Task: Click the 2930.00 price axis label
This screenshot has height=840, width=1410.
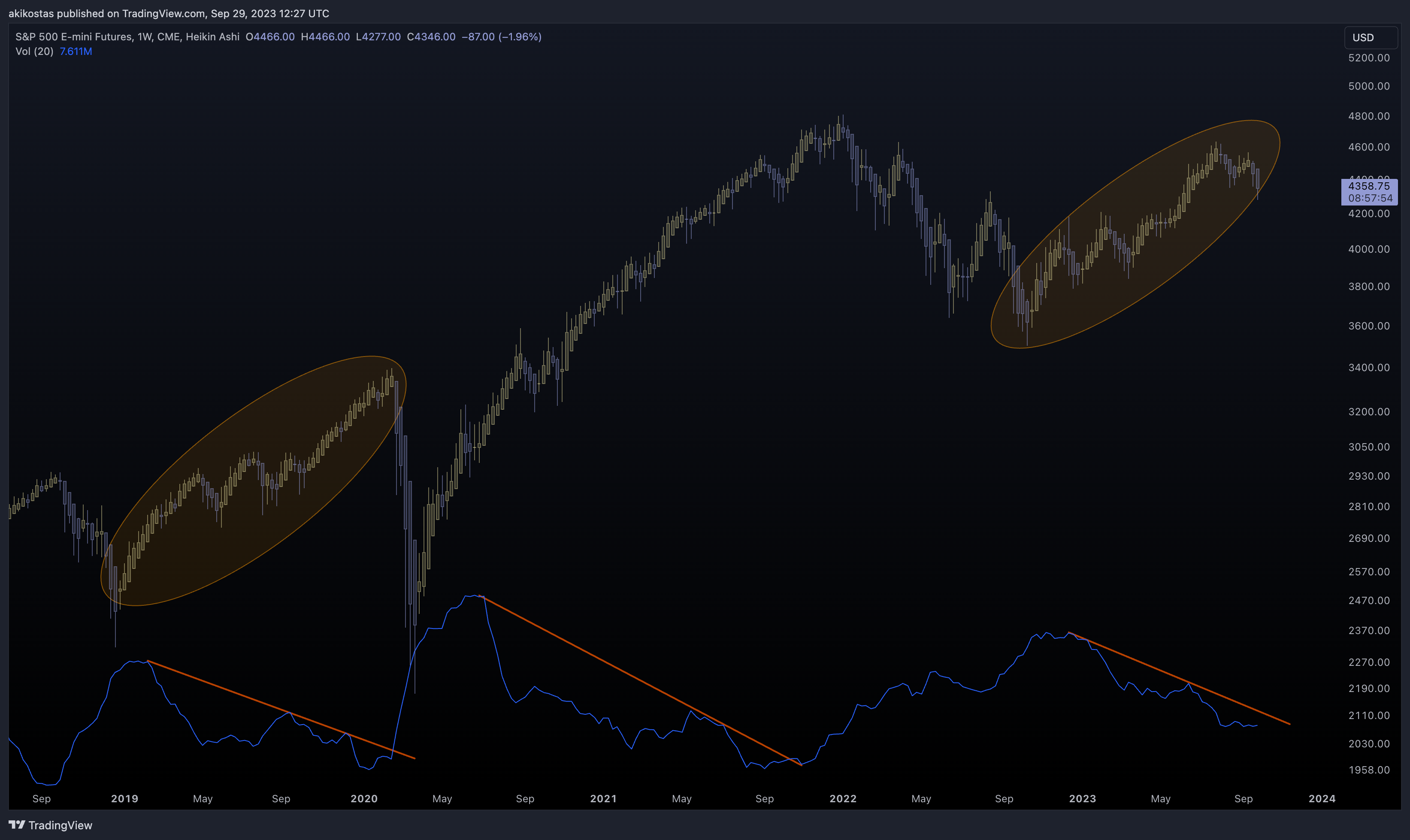Action: pos(1369,476)
